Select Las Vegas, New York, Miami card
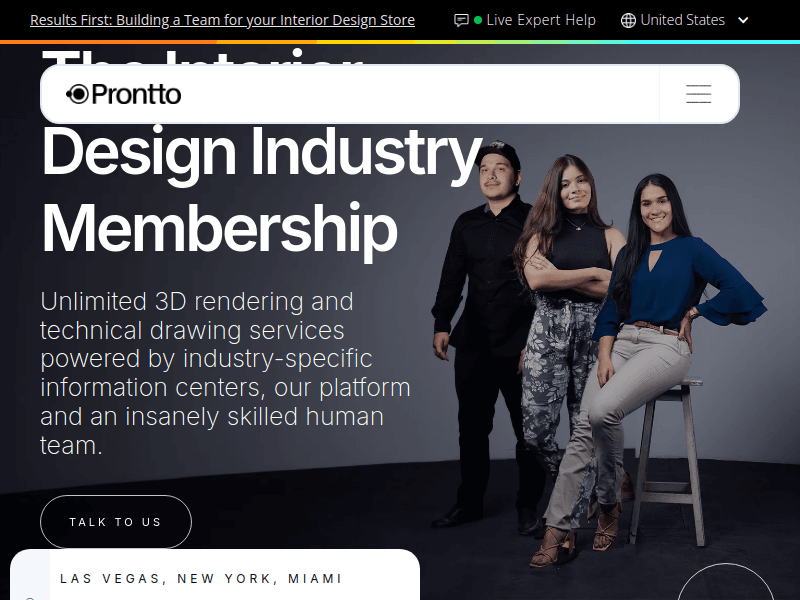Screen dimensions: 800x600 pyautogui.click(x=215, y=574)
